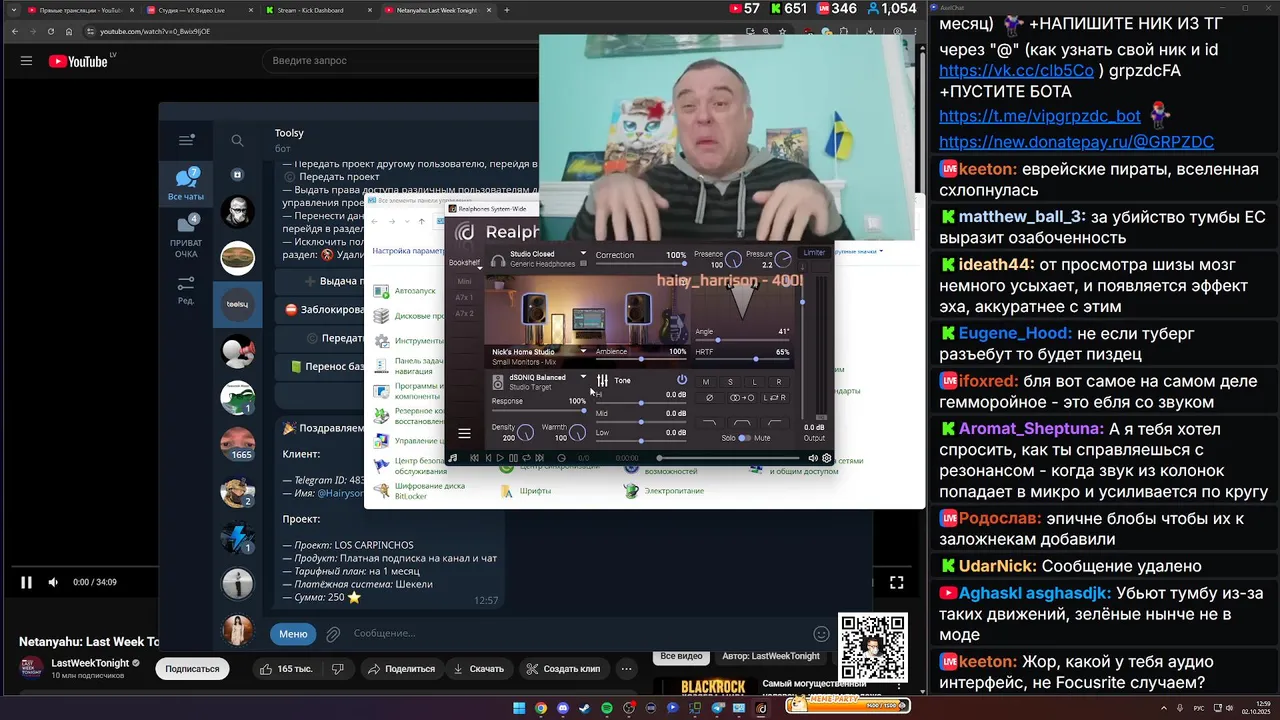Click the Telegram search icon
Viewport: 1280px width, 720px height.
pyautogui.click(x=237, y=141)
